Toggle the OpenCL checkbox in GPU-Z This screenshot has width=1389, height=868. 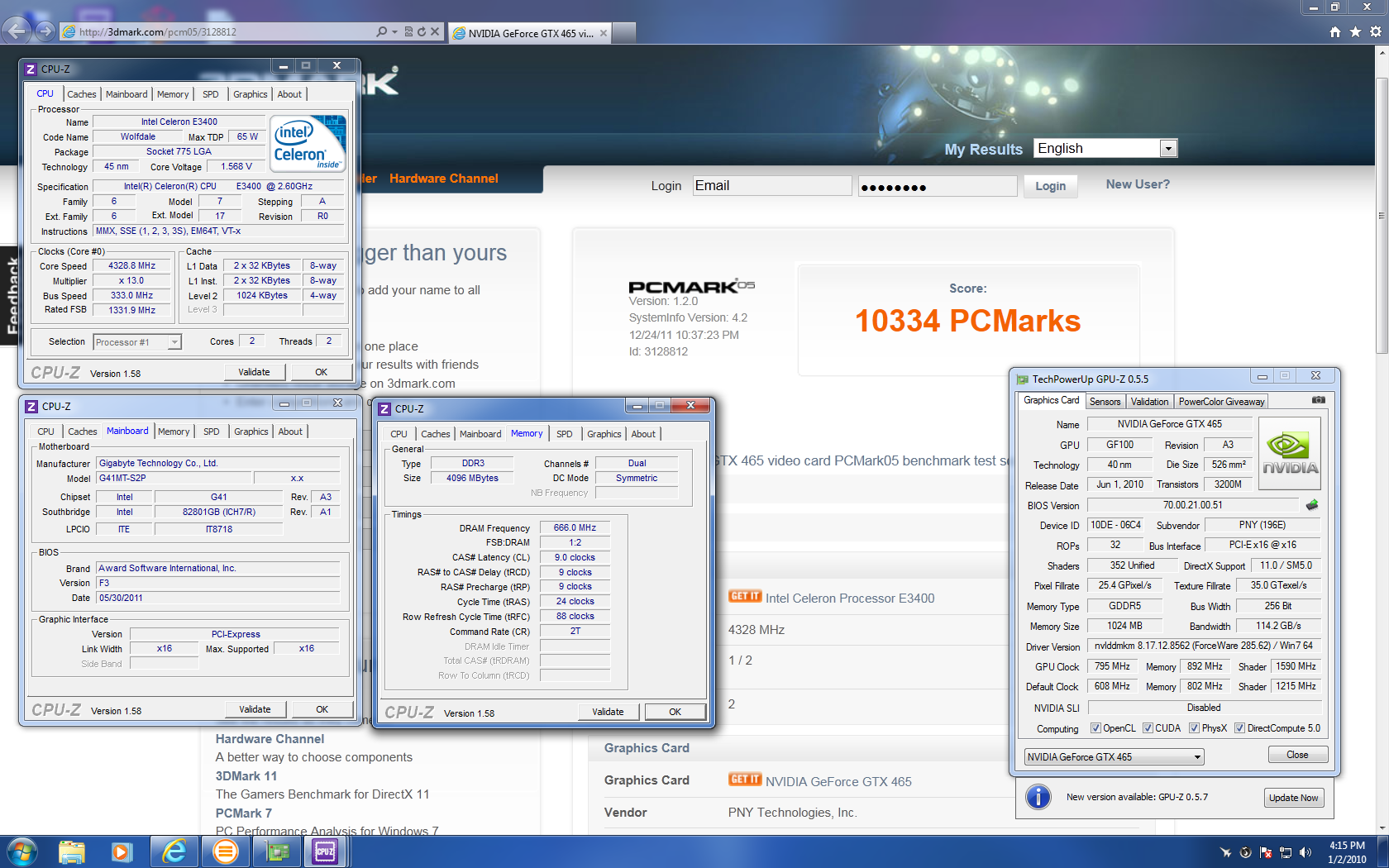1095,728
